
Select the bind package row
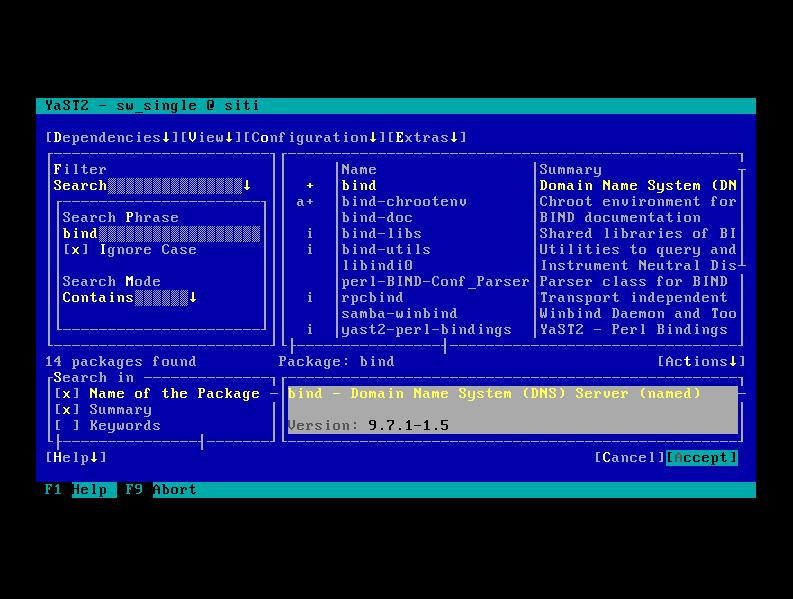(x=512, y=186)
